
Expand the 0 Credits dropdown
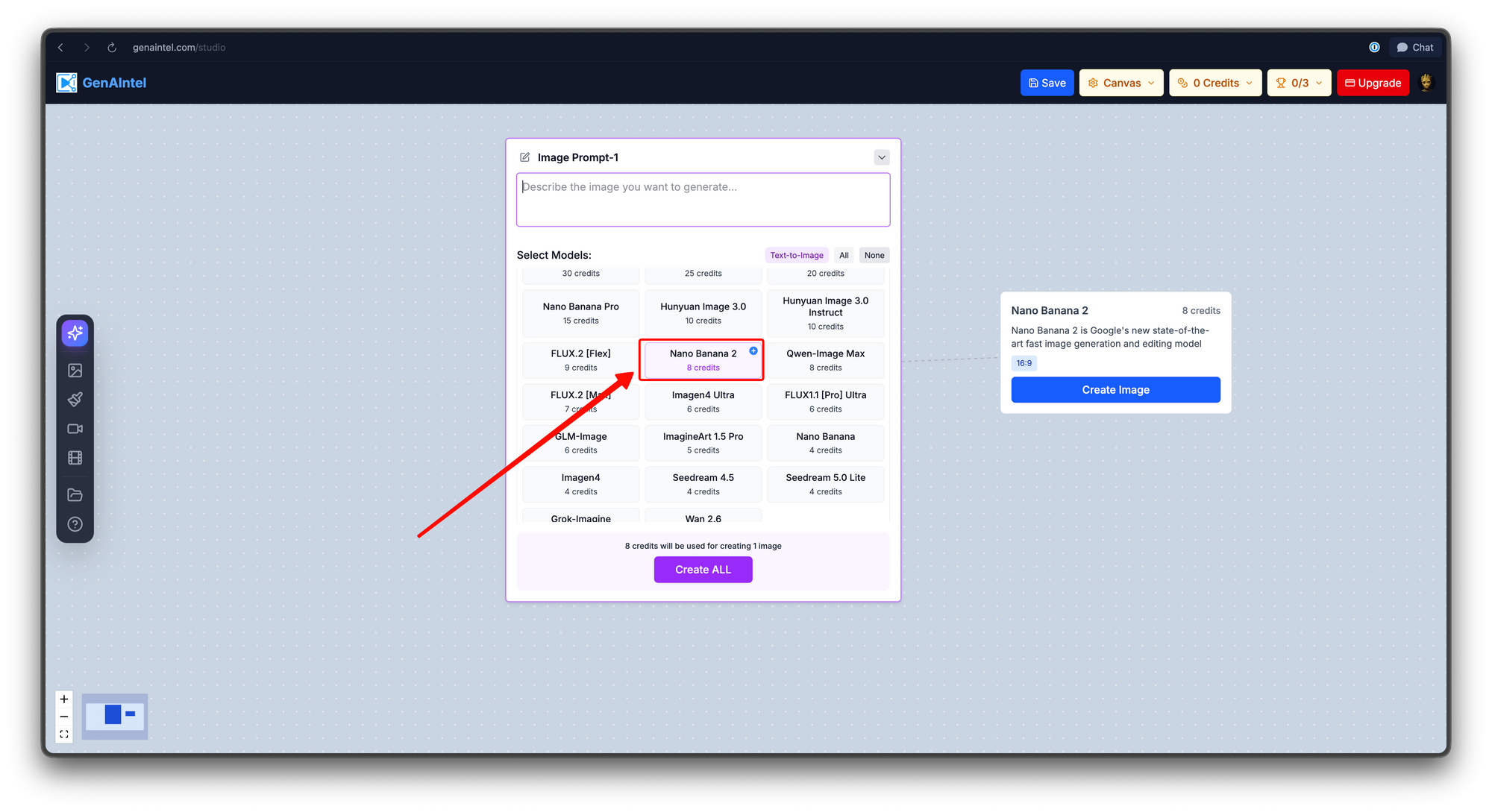point(1215,83)
